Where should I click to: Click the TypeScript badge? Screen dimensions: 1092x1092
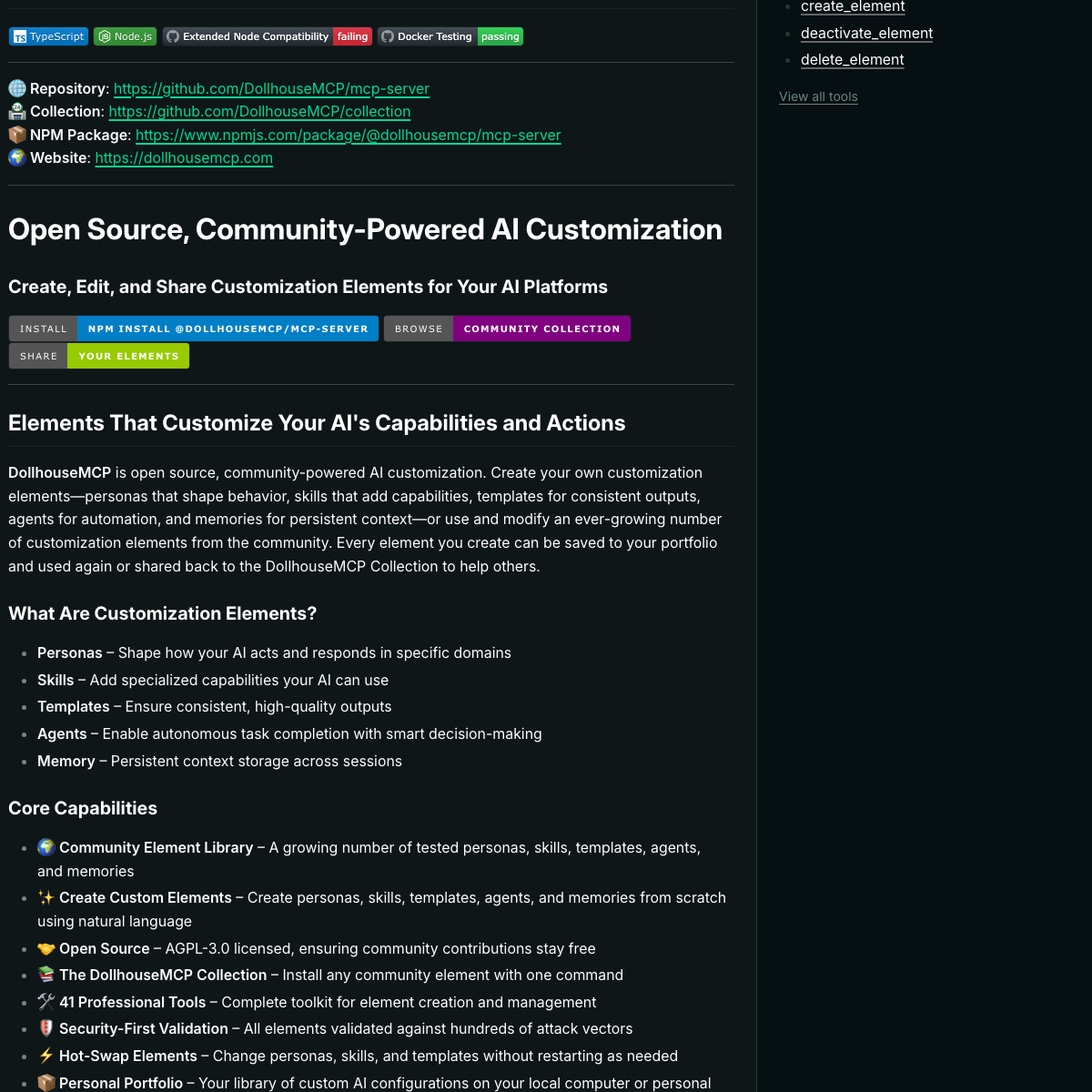pyautogui.click(x=48, y=36)
